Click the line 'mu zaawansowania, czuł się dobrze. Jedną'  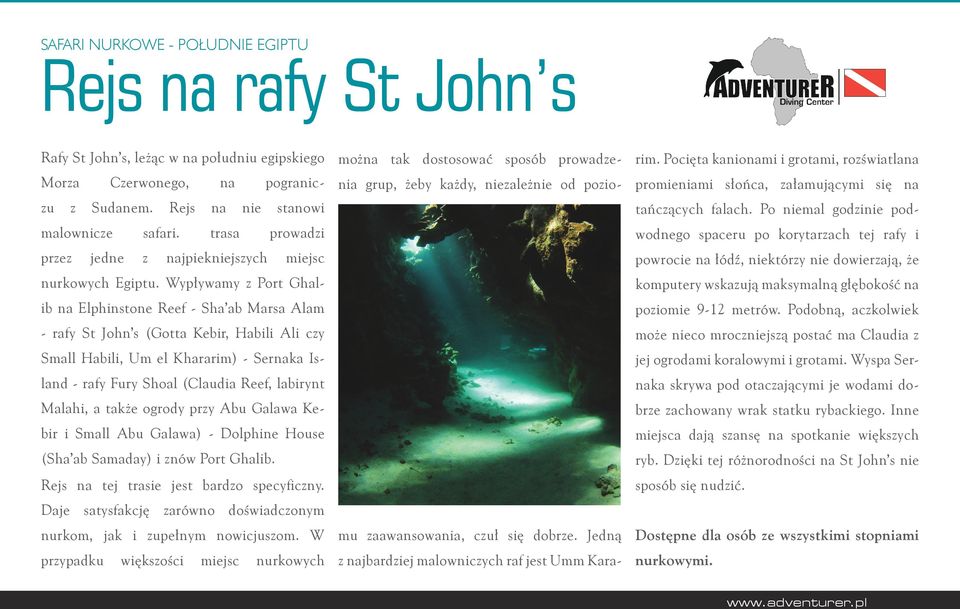[479, 536]
